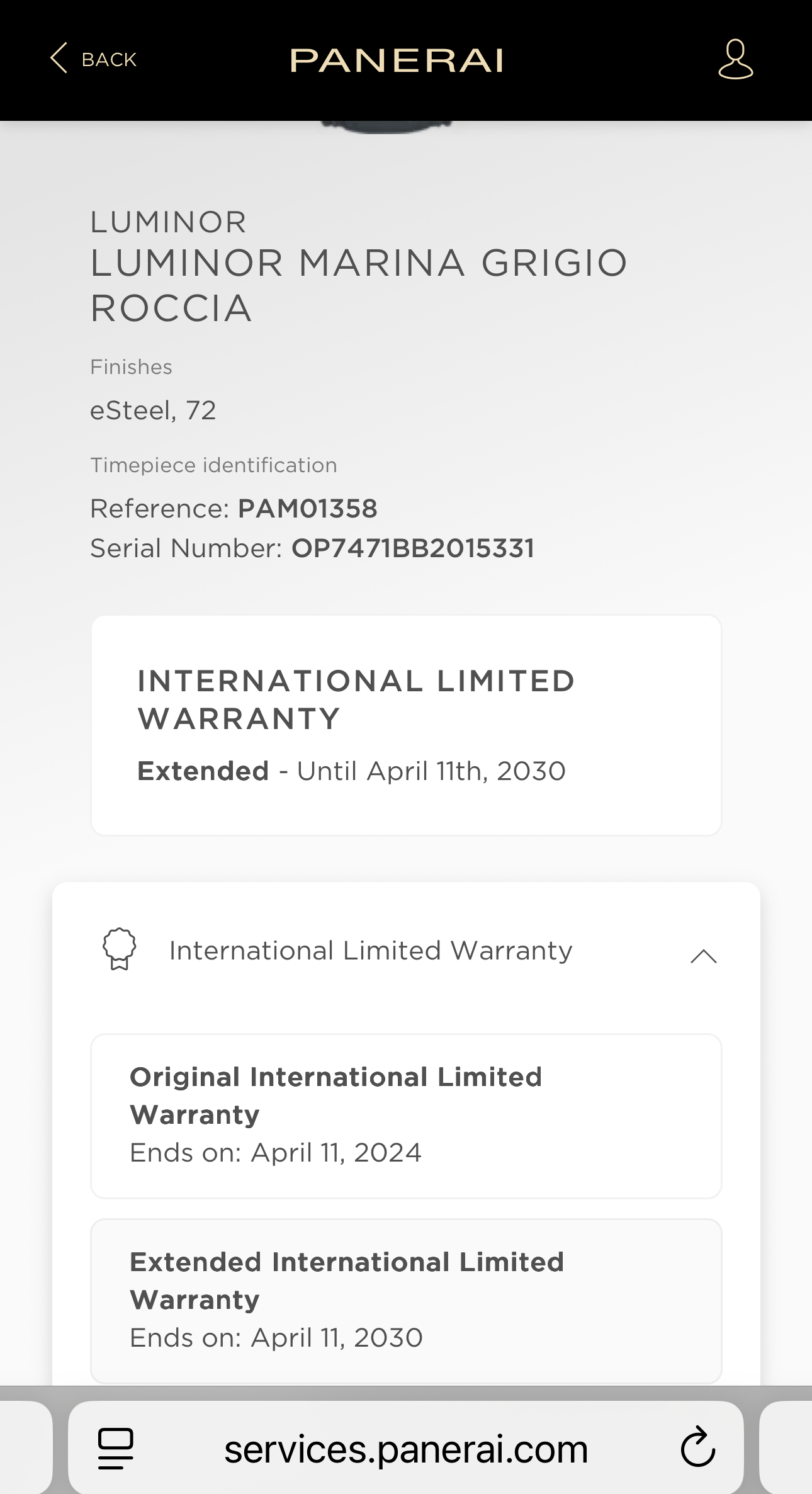Open the user account profile icon
This screenshot has height=1494, width=812.
click(735, 59)
